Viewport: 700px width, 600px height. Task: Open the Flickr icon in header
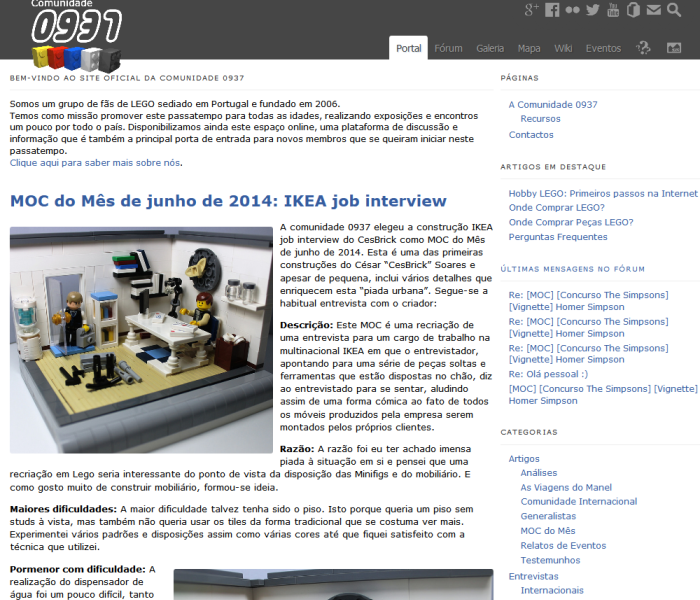click(572, 10)
